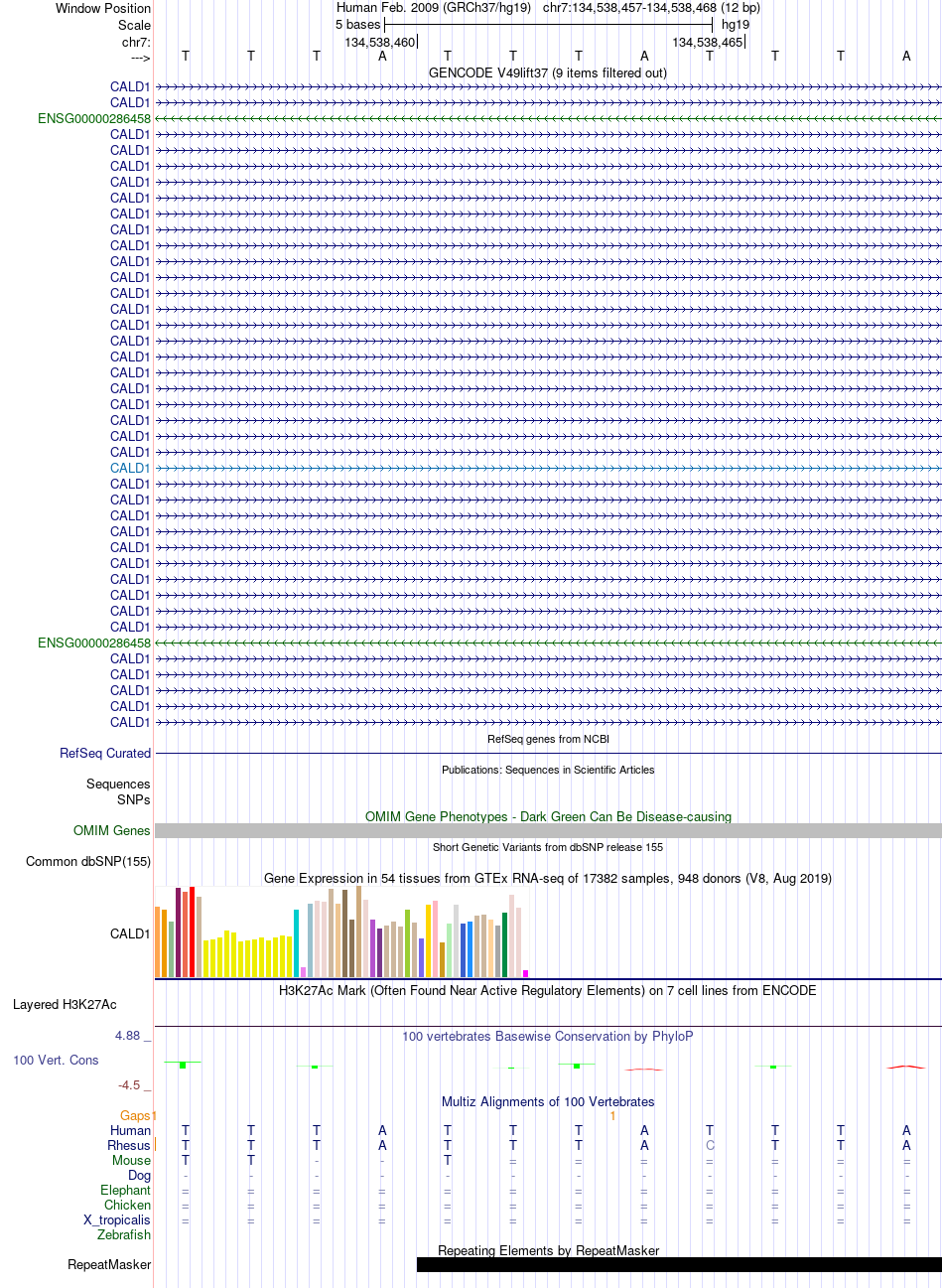Image resolution: width=943 pixels, height=1288 pixels.
Task: Click the black RepeatMasker element bar
Action: pyautogui.click(x=679, y=1264)
